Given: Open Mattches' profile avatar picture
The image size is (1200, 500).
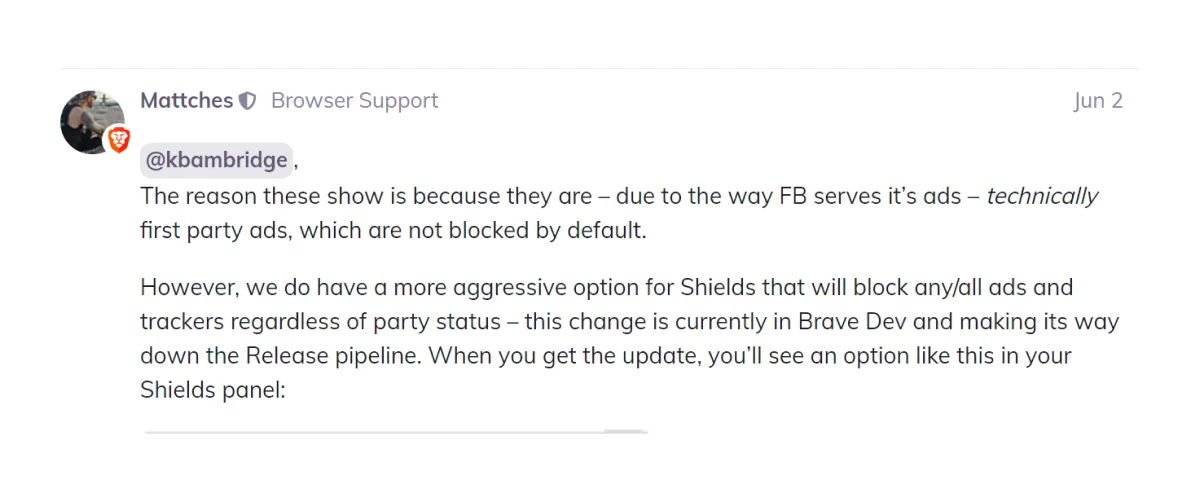Looking at the screenshot, I should click(x=92, y=122).
